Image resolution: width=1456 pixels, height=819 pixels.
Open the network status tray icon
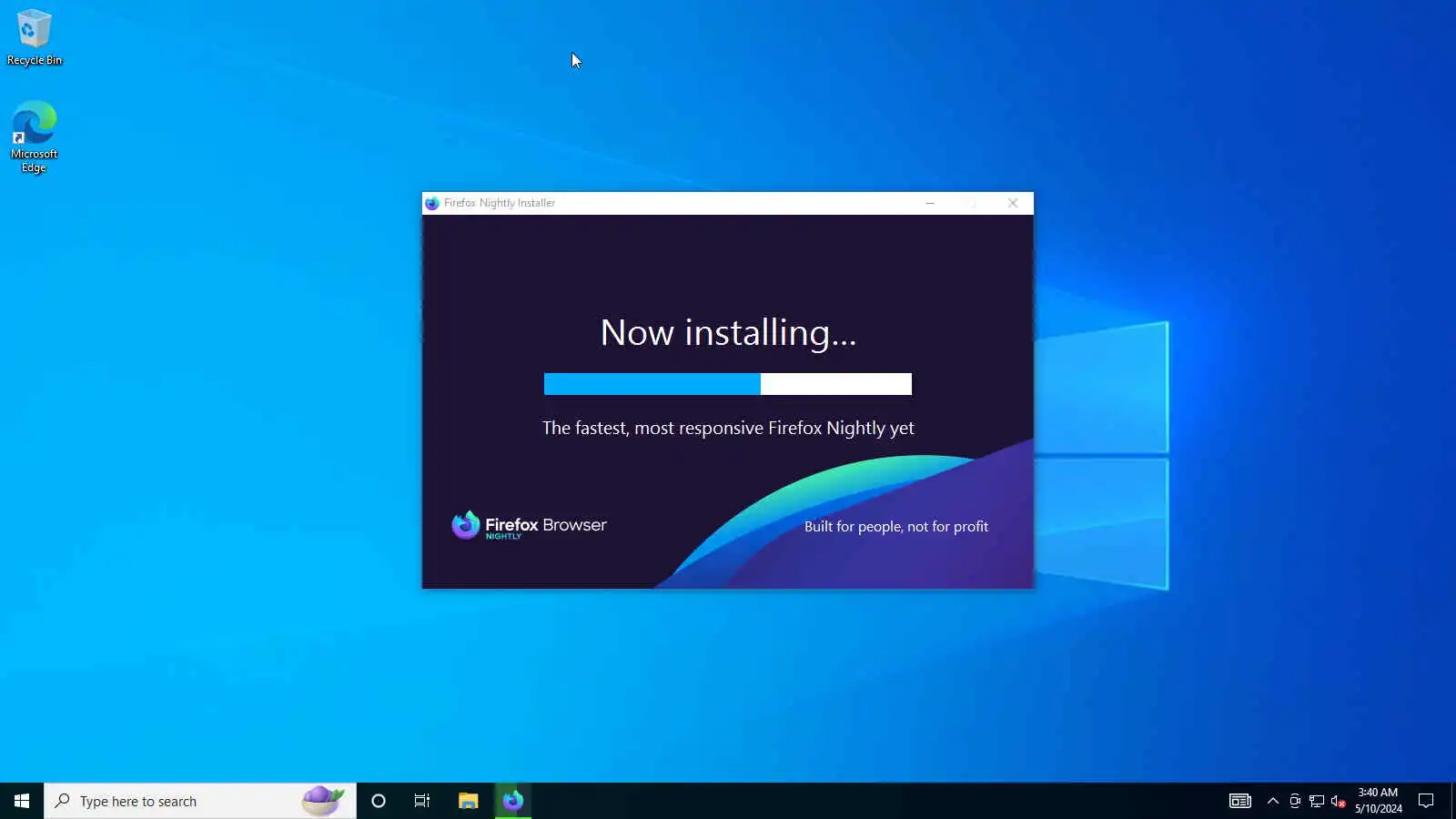pos(1317,801)
